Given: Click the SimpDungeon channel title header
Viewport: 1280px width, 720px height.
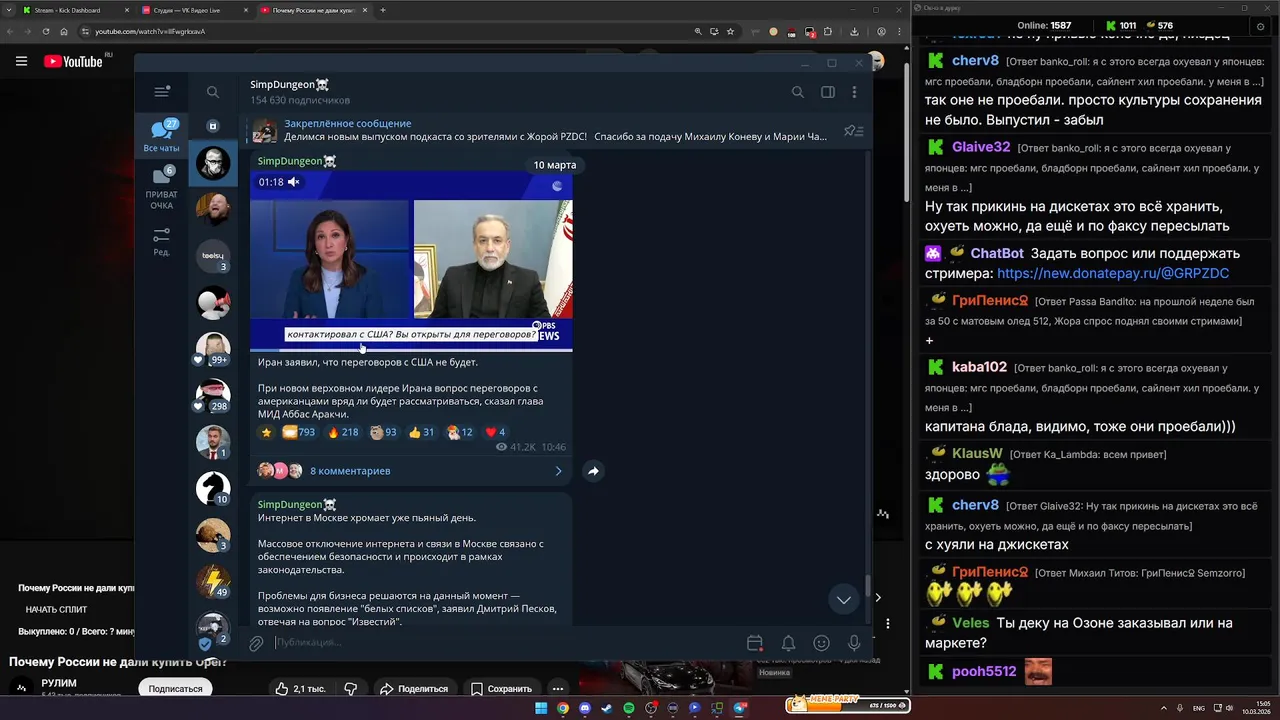Looking at the screenshot, I should point(290,85).
